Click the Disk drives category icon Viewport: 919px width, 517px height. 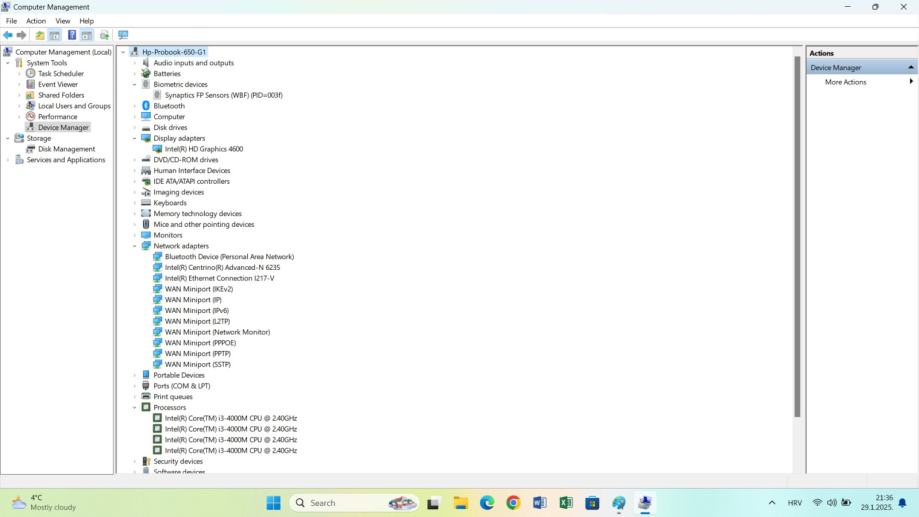(146, 127)
